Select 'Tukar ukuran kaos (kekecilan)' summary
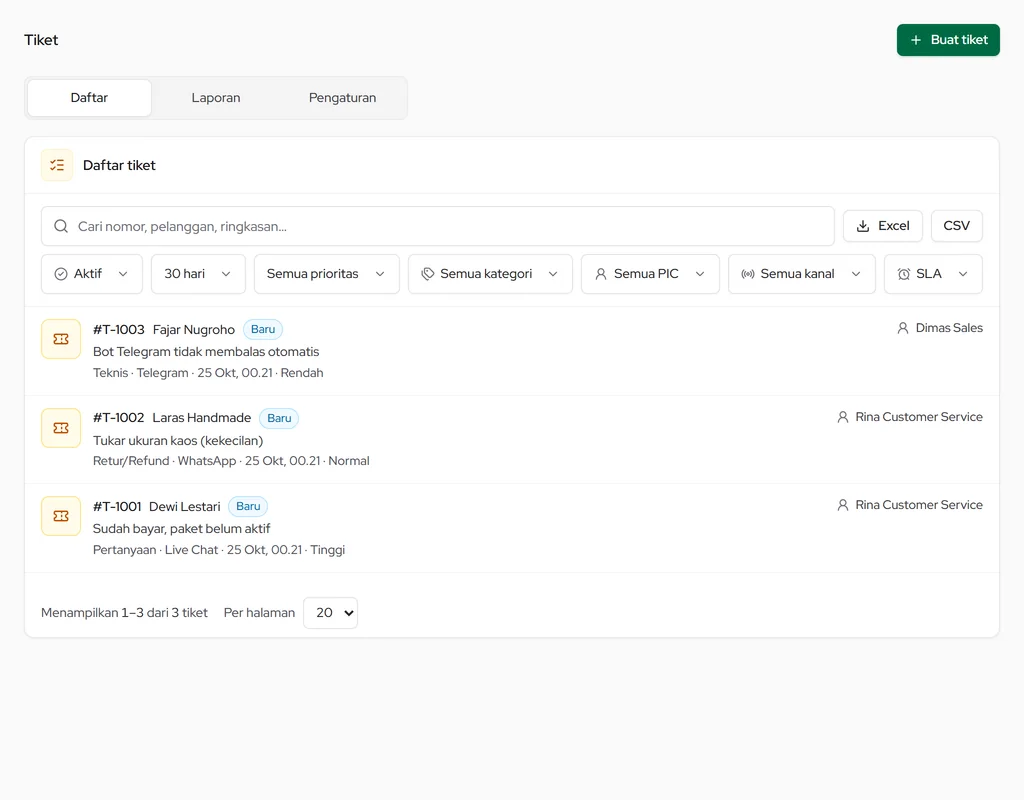1024x800 pixels. click(x=178, y=440)
